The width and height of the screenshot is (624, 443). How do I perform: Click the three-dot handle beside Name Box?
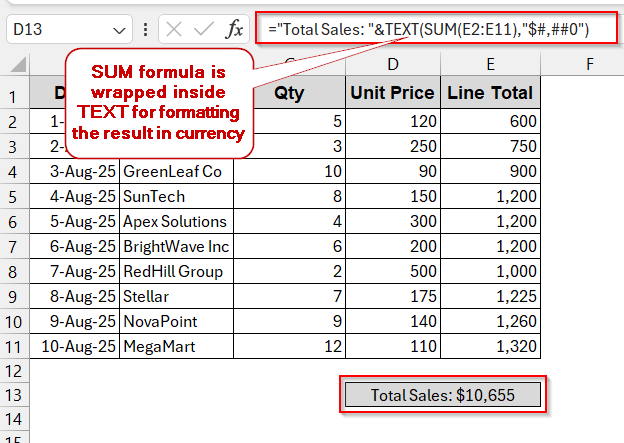142,30
